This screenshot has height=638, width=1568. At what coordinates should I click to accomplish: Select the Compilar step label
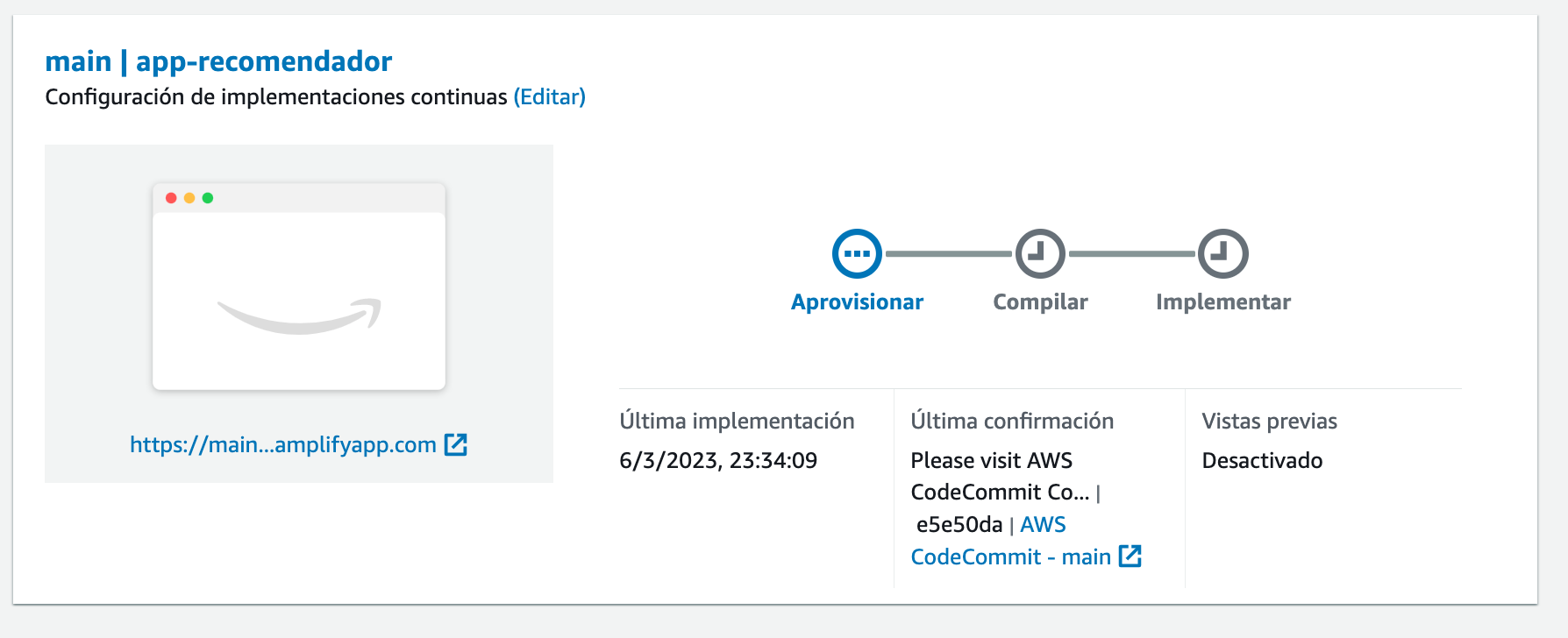point(1040,302)
